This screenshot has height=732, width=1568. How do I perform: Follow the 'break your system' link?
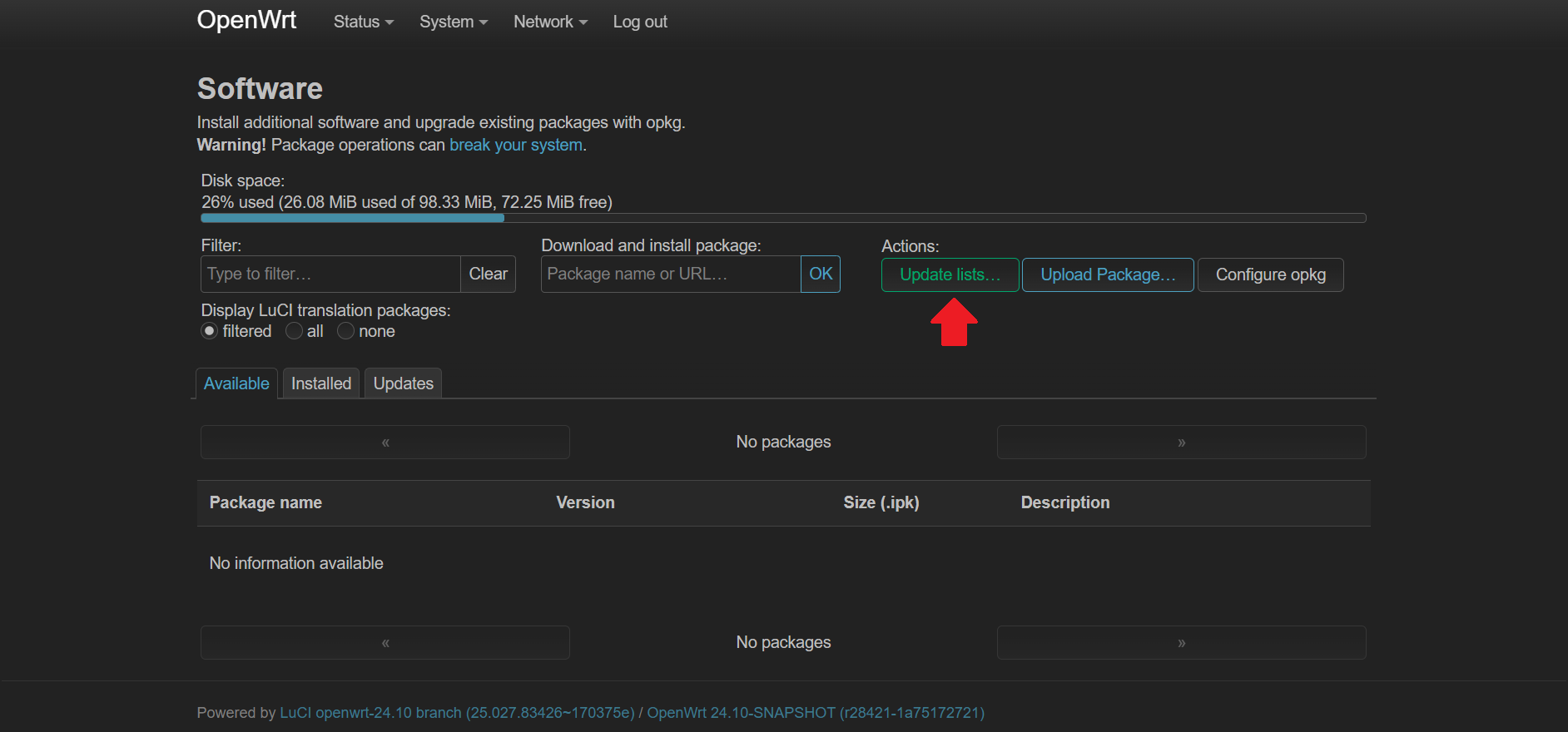click(x=516, y=145)
